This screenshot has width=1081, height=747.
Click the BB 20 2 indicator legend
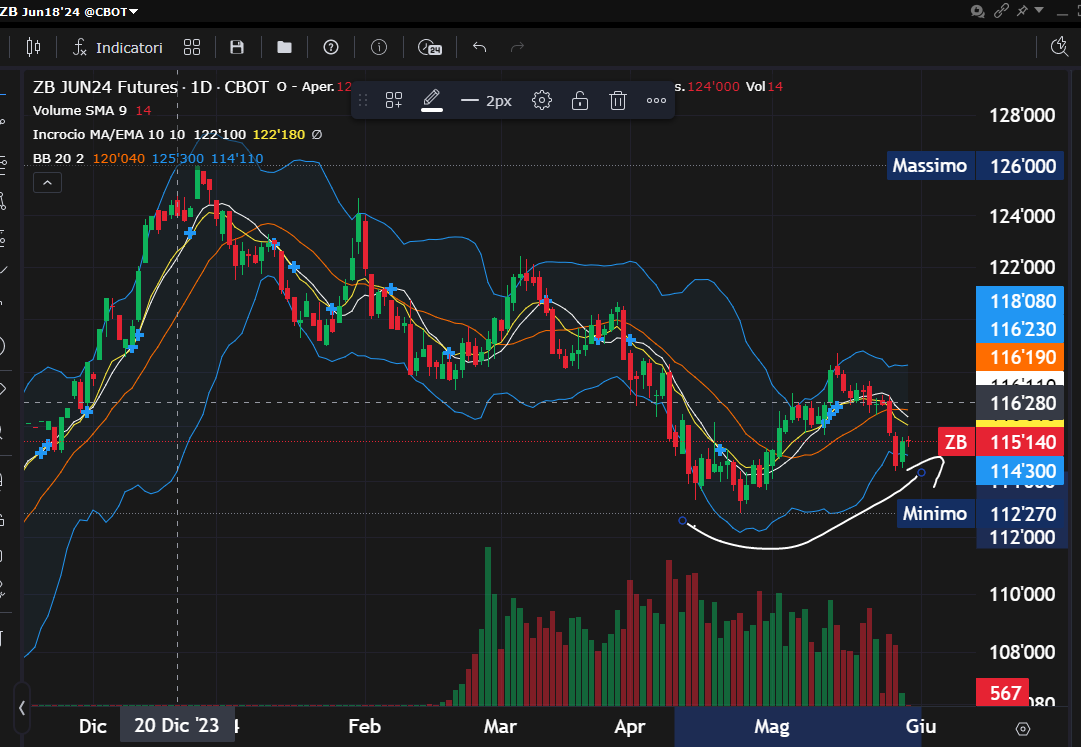click(59, 158)
